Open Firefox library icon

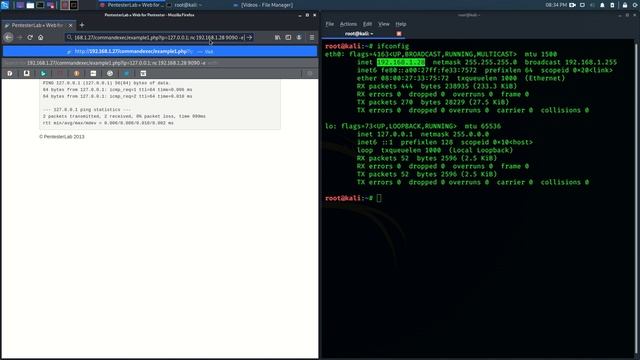pos(278,37)
